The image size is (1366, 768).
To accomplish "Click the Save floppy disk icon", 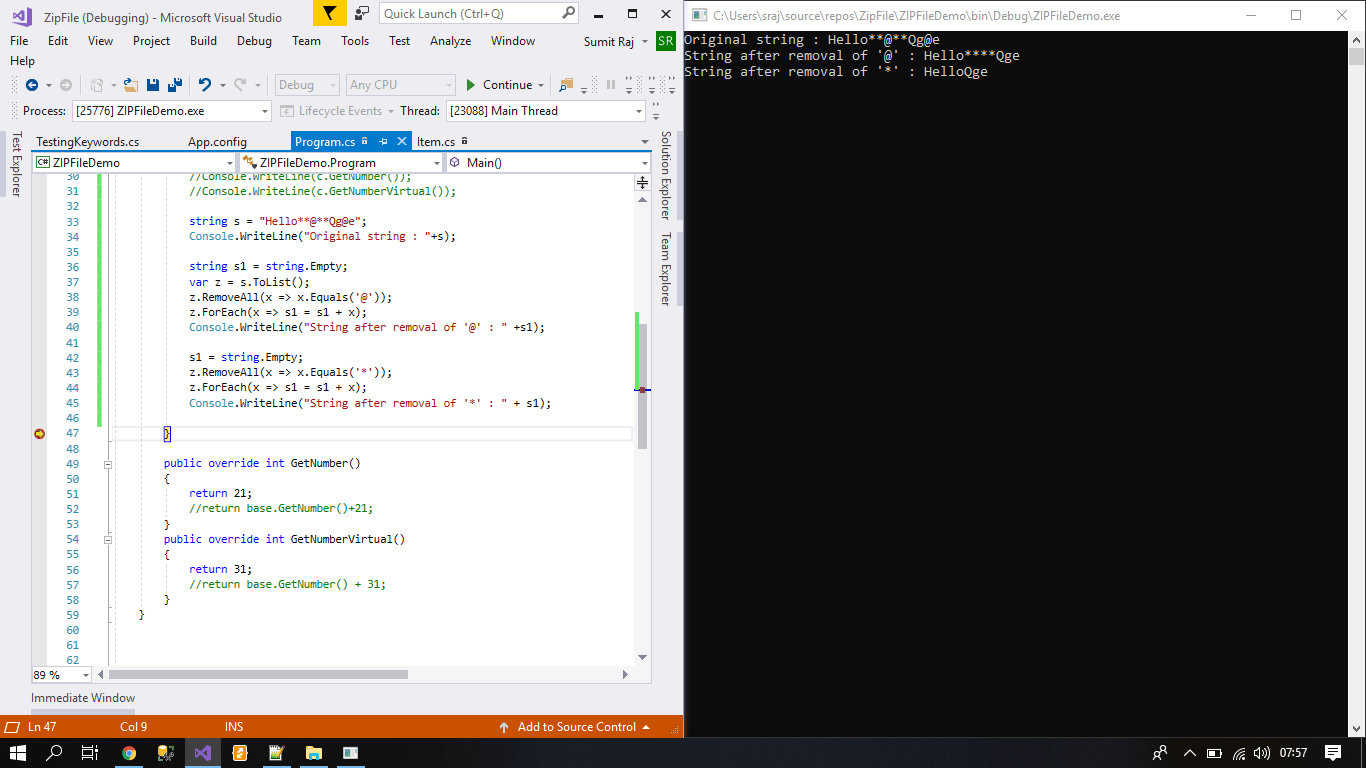I will pyautogui.click(x=153, y=85).
